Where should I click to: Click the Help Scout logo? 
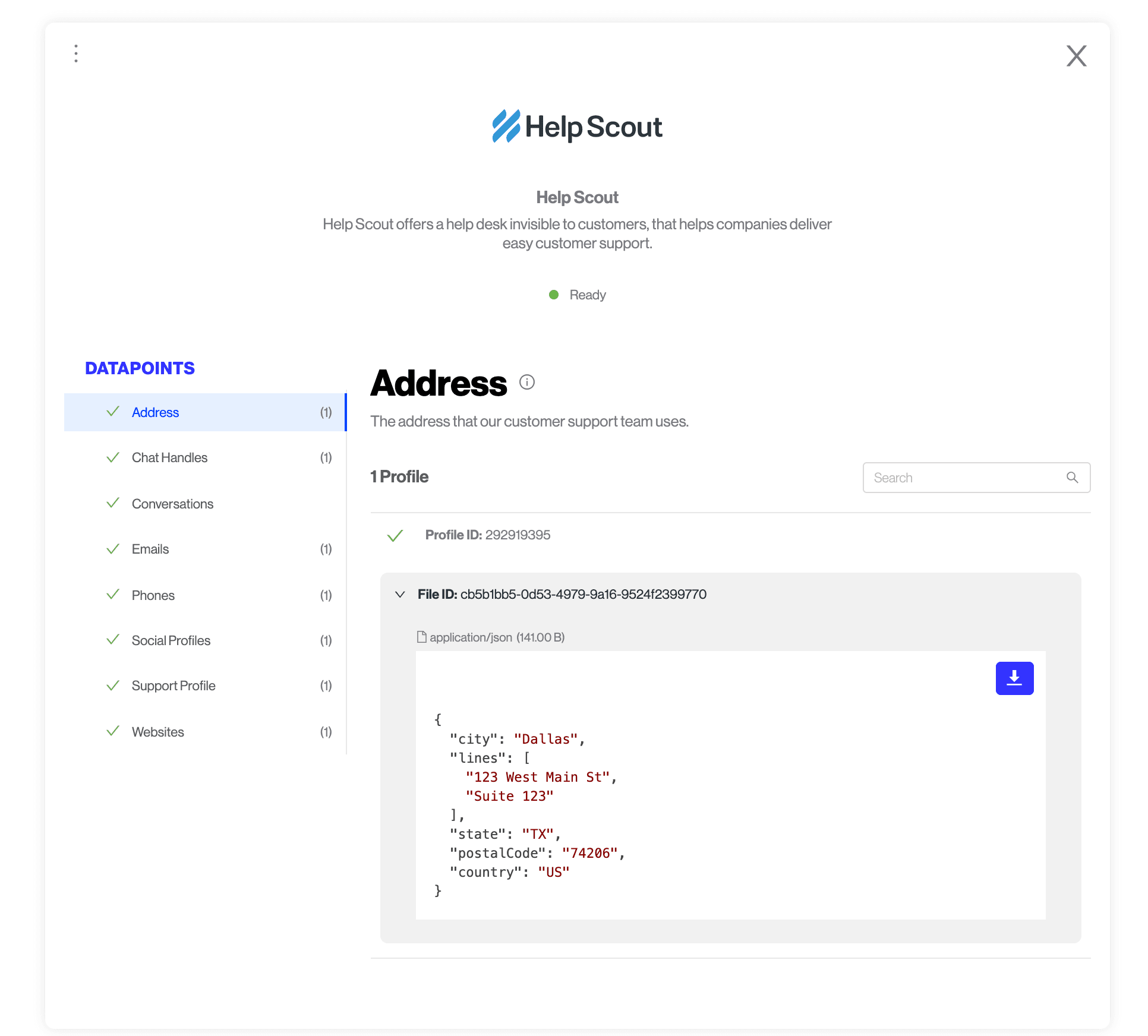tap(576, 127)
